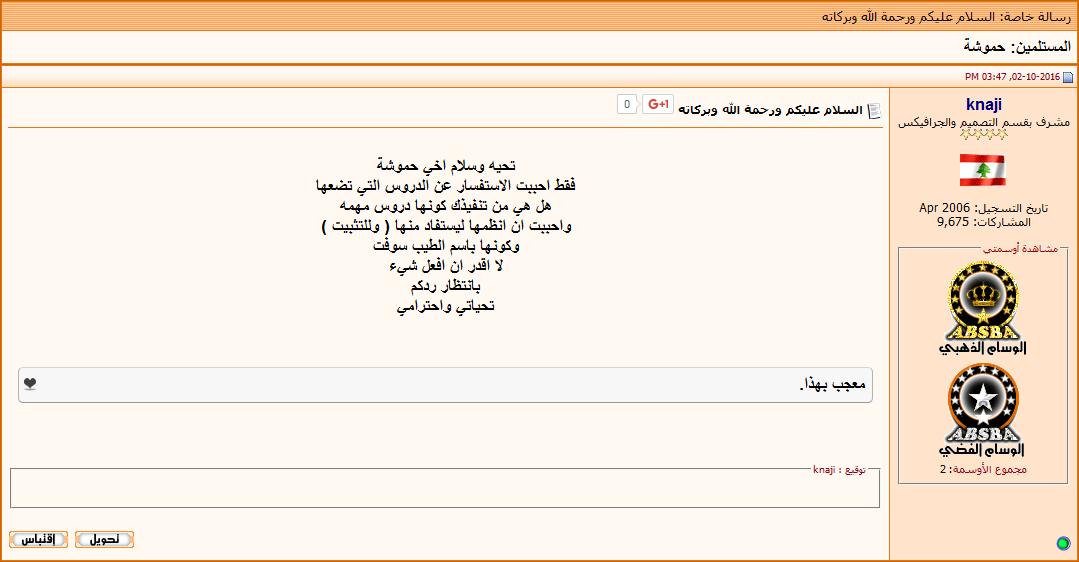This screenshot has height=562, width=1079.
Task: Click the مشاهدة أوسمتي medals heading
Action: coord(991,248)
